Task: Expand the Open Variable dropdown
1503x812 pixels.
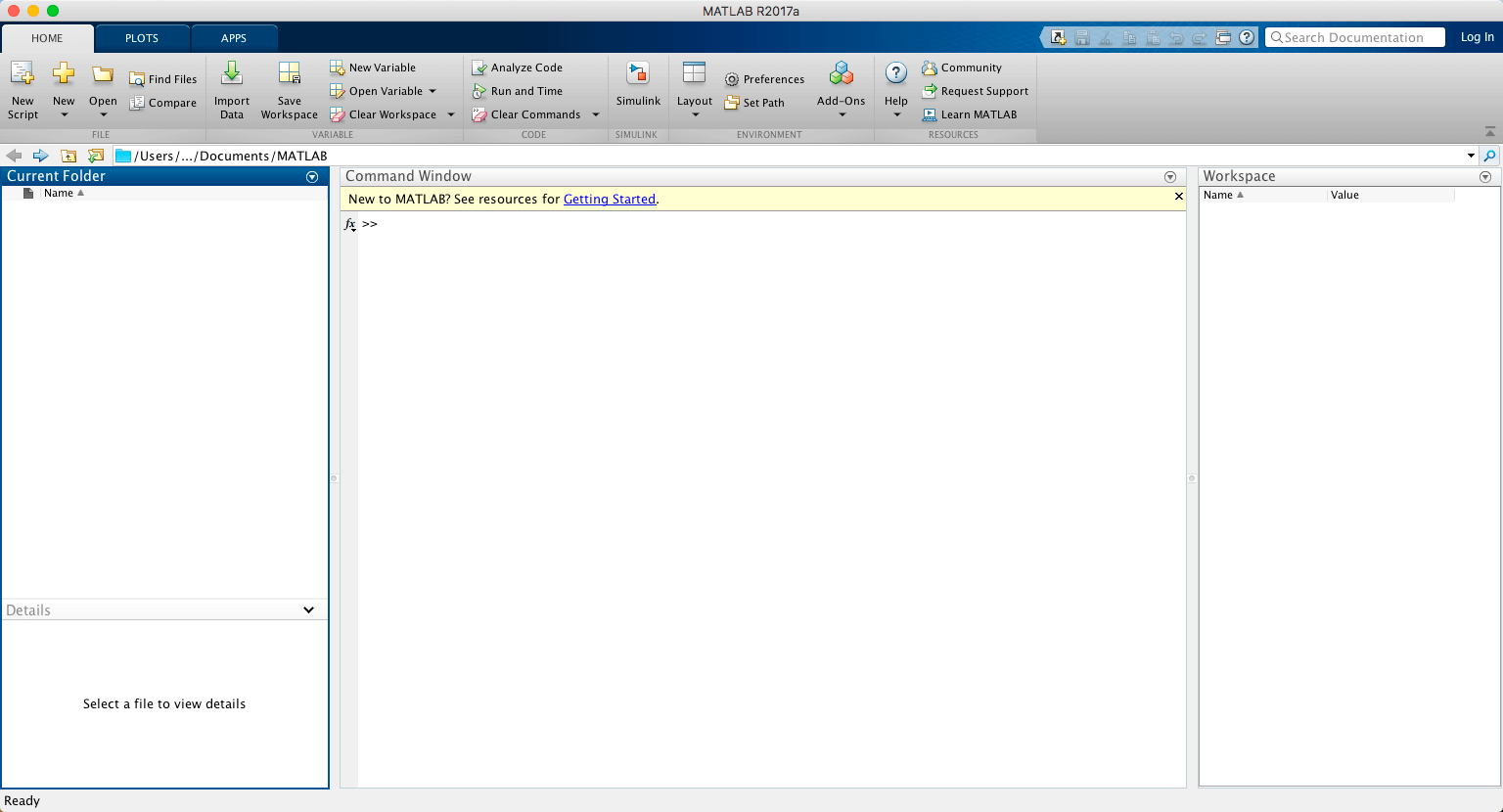Action: pos(433,91)
